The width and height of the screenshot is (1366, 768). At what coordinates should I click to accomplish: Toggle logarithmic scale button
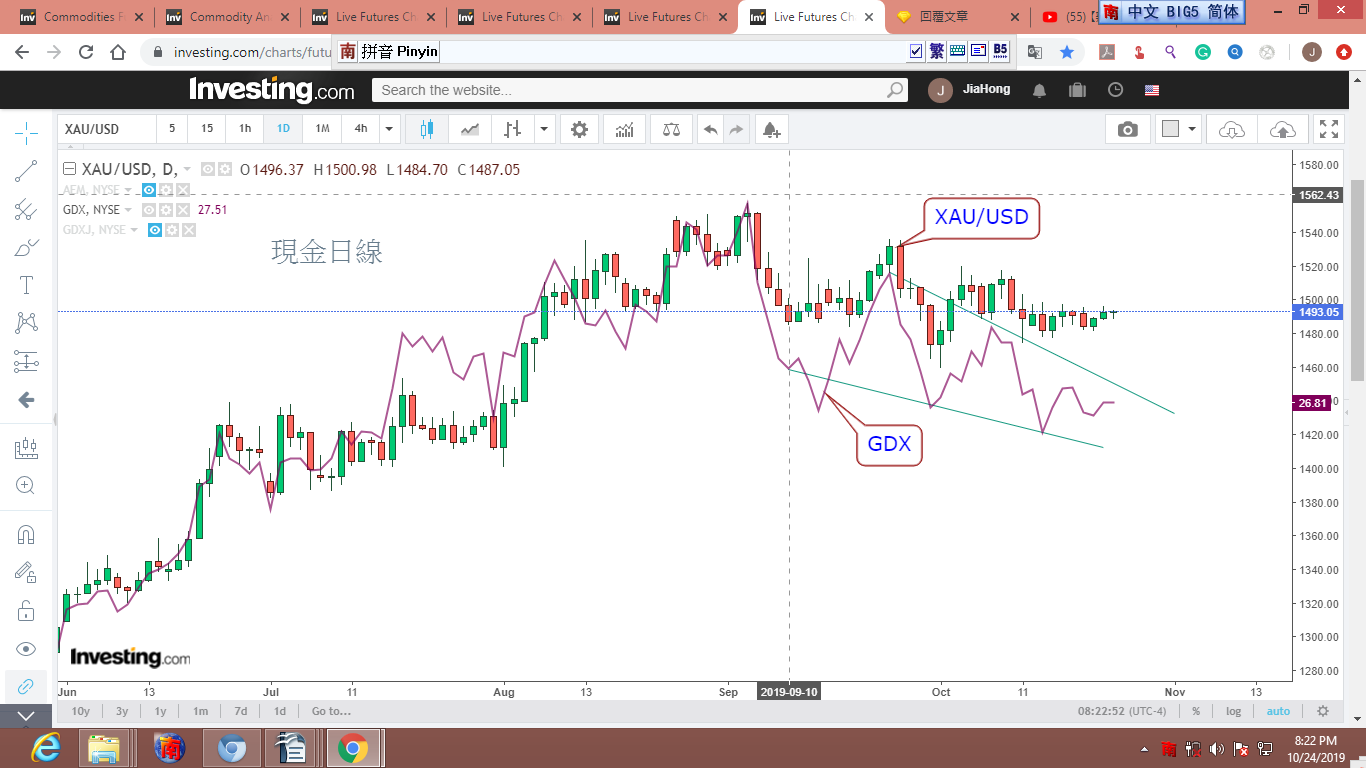(1234, 711)
